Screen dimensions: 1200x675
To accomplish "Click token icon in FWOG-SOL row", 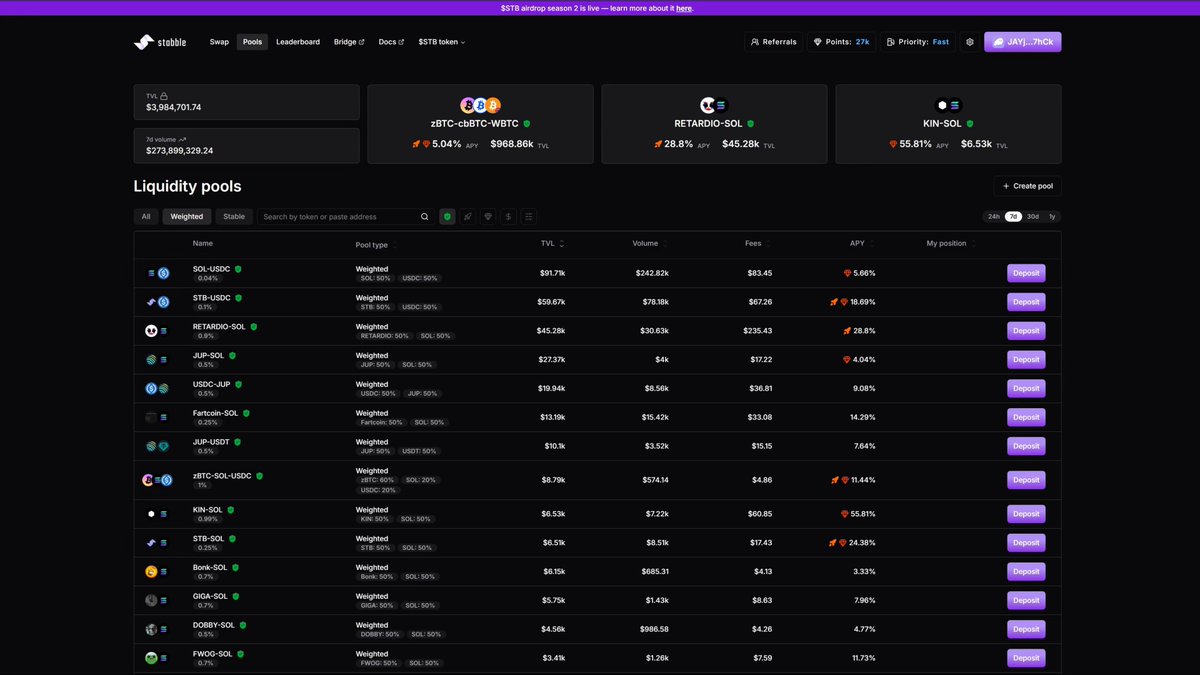I will [151, 658].
